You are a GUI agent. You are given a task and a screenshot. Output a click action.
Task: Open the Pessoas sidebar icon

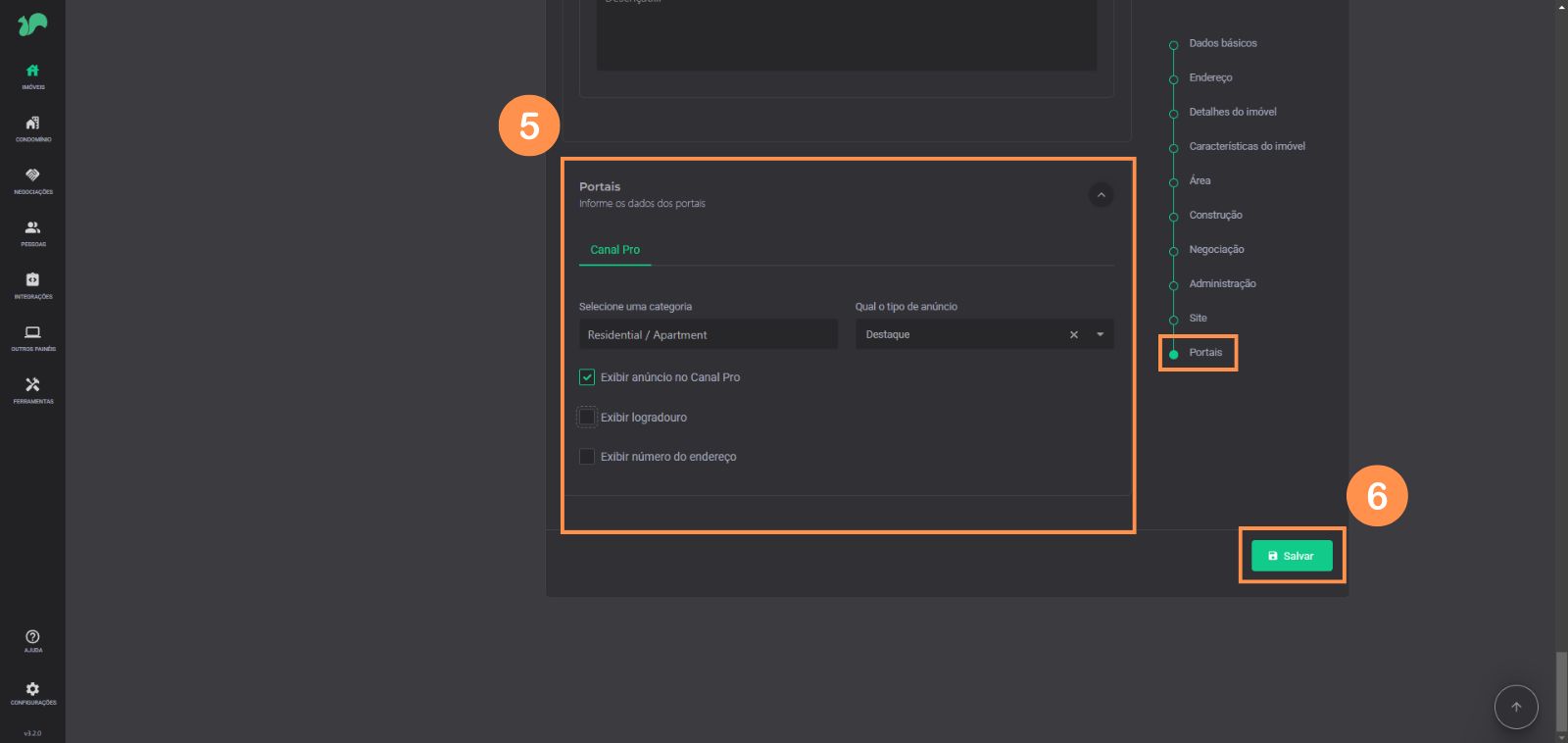(32, 232)
